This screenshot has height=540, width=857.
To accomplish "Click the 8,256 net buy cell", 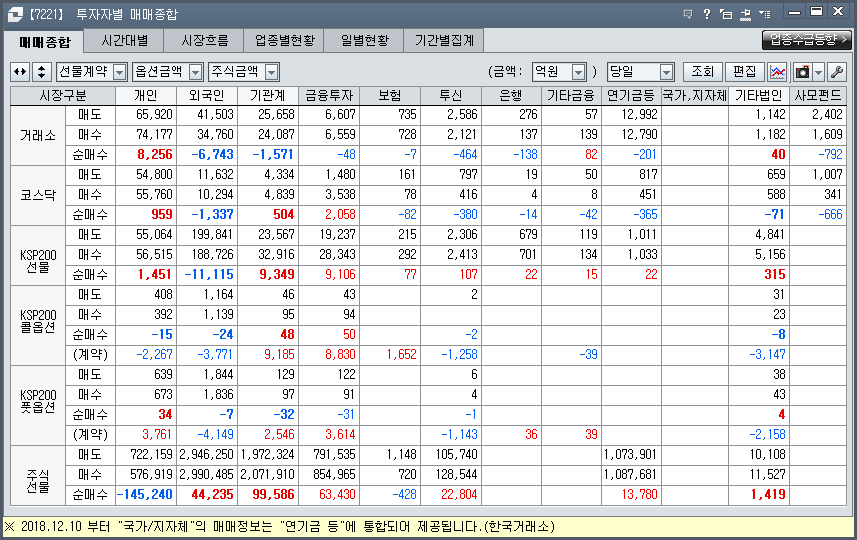I will 146,155.
